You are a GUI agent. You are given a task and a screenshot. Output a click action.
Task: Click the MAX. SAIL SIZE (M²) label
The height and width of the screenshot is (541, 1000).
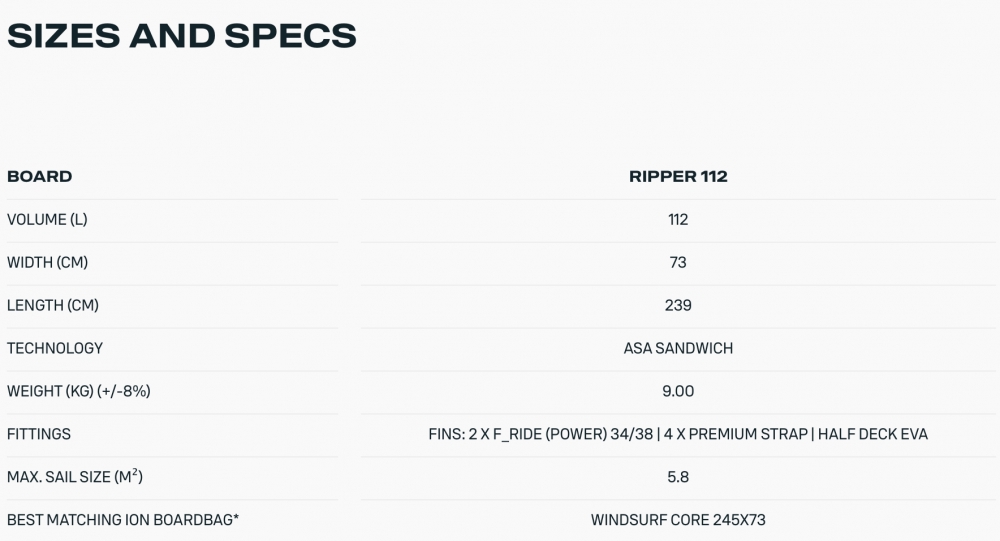(75, 478)
